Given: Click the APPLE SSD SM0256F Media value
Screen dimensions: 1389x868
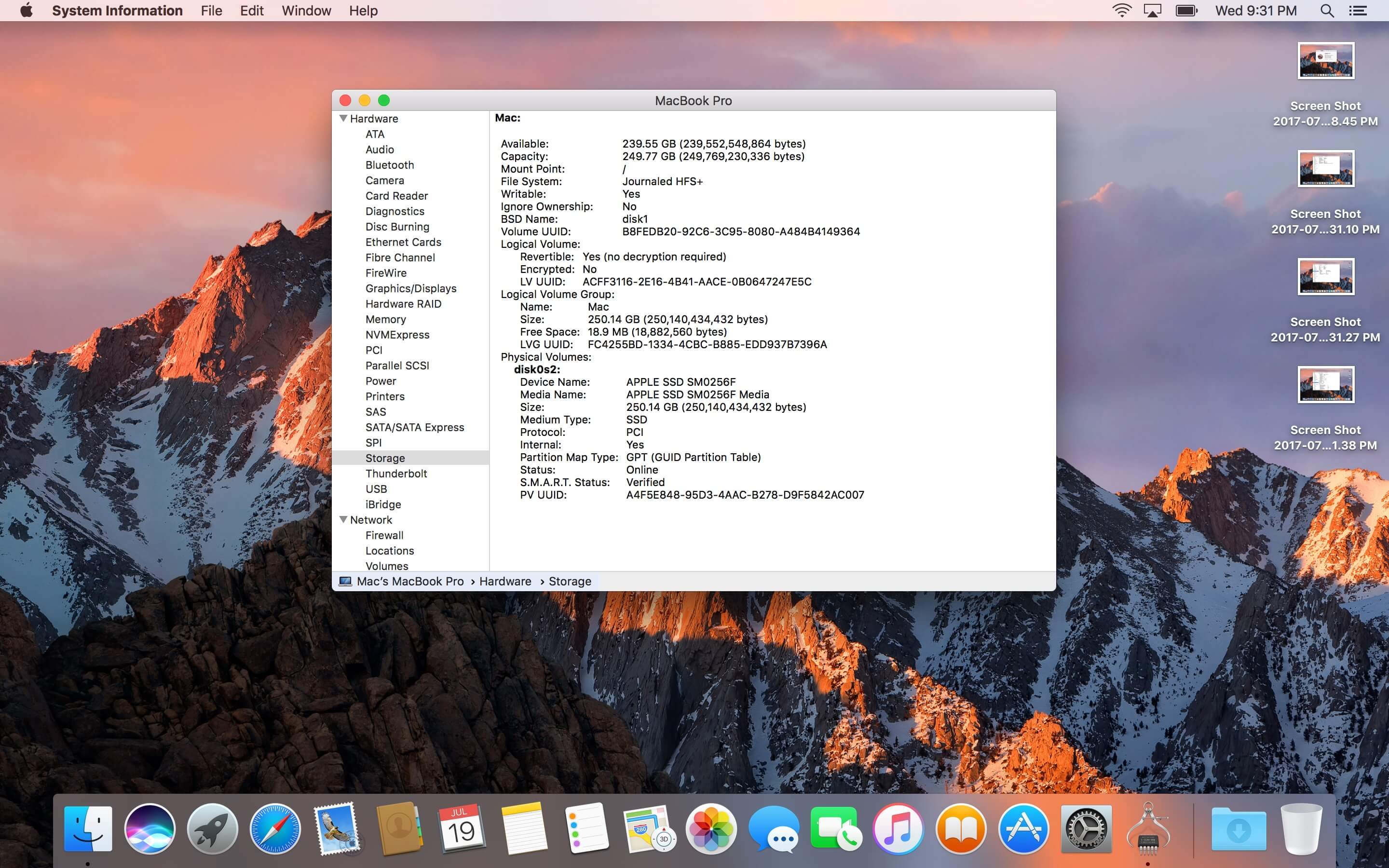Looking at the screenshot, I should point(697,394).
